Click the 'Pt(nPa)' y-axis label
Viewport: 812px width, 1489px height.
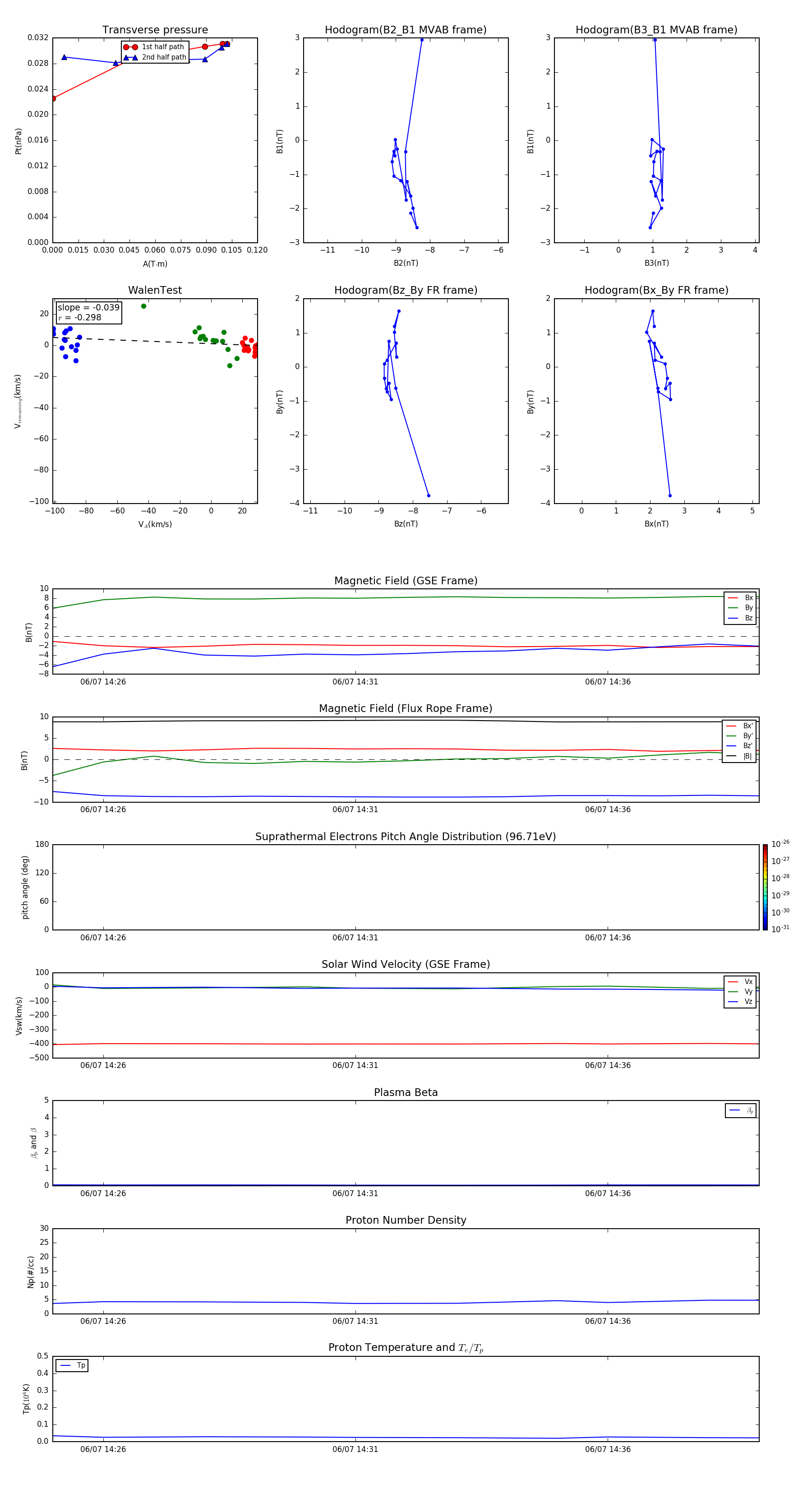(x=18, y=140)
